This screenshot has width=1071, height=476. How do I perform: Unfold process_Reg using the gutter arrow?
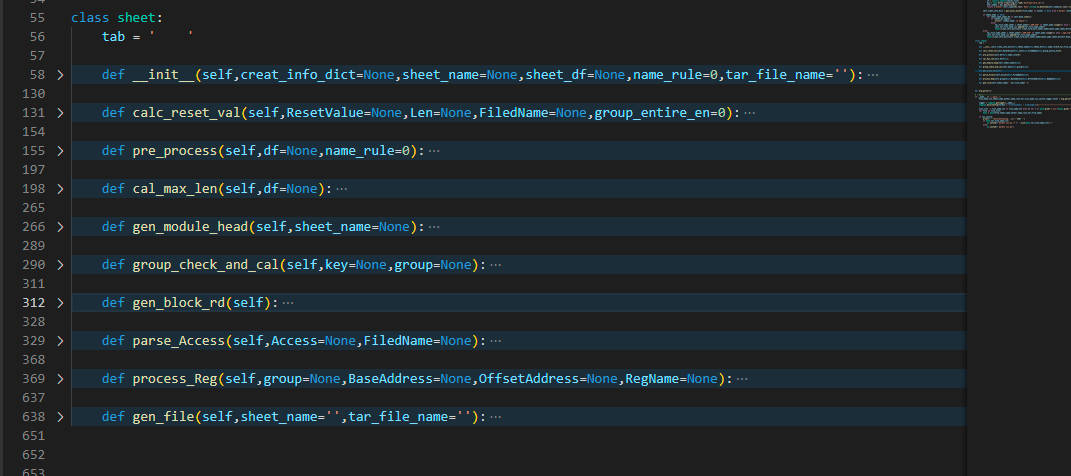pyautogui.click(x=60, y=379)
